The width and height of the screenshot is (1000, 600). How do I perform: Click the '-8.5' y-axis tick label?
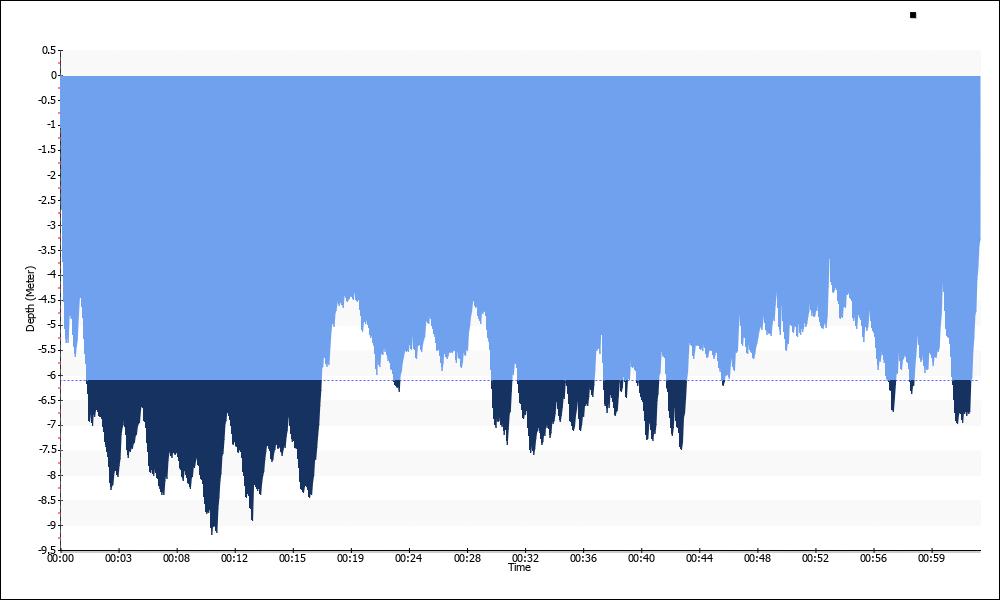click(48, 501)
